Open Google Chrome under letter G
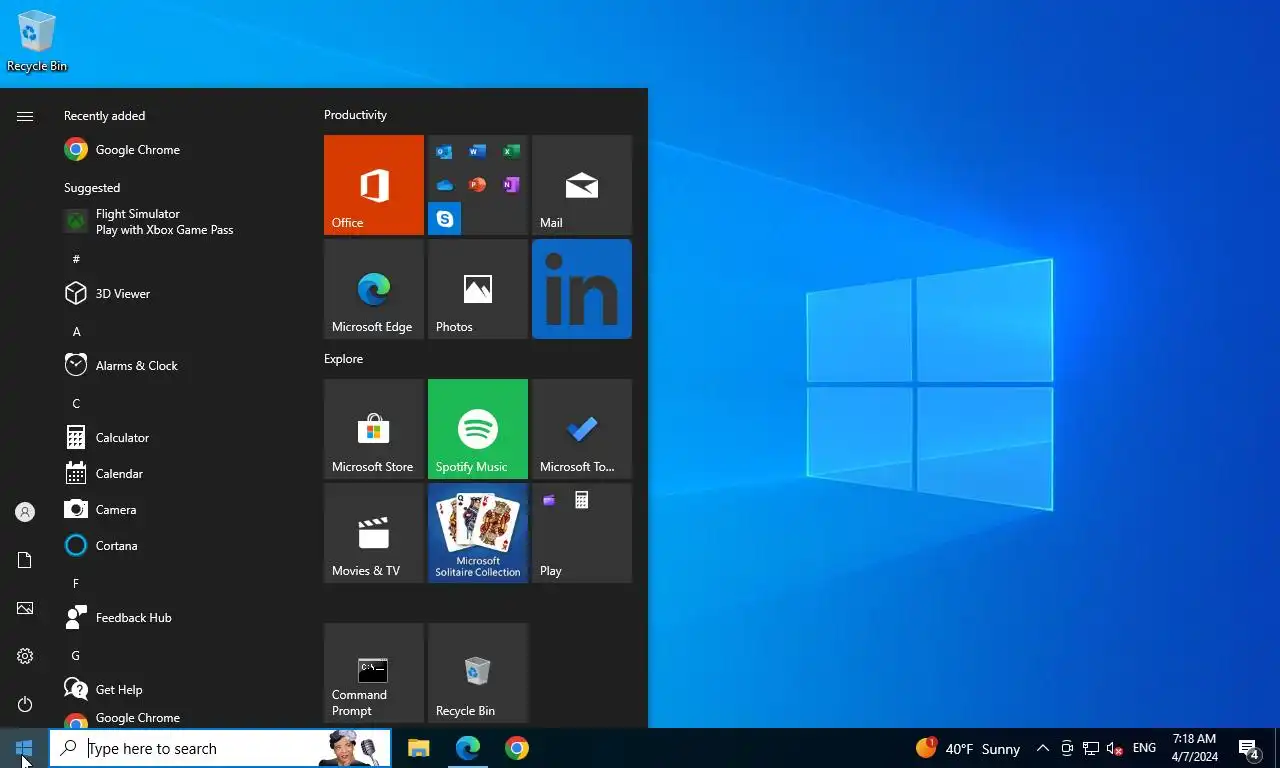 click(180, 718)
